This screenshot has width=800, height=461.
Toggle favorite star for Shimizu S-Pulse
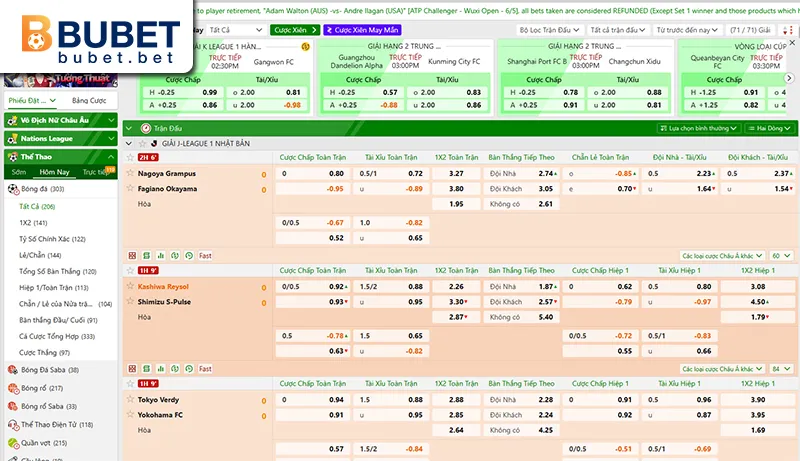(x=130, y=301)
